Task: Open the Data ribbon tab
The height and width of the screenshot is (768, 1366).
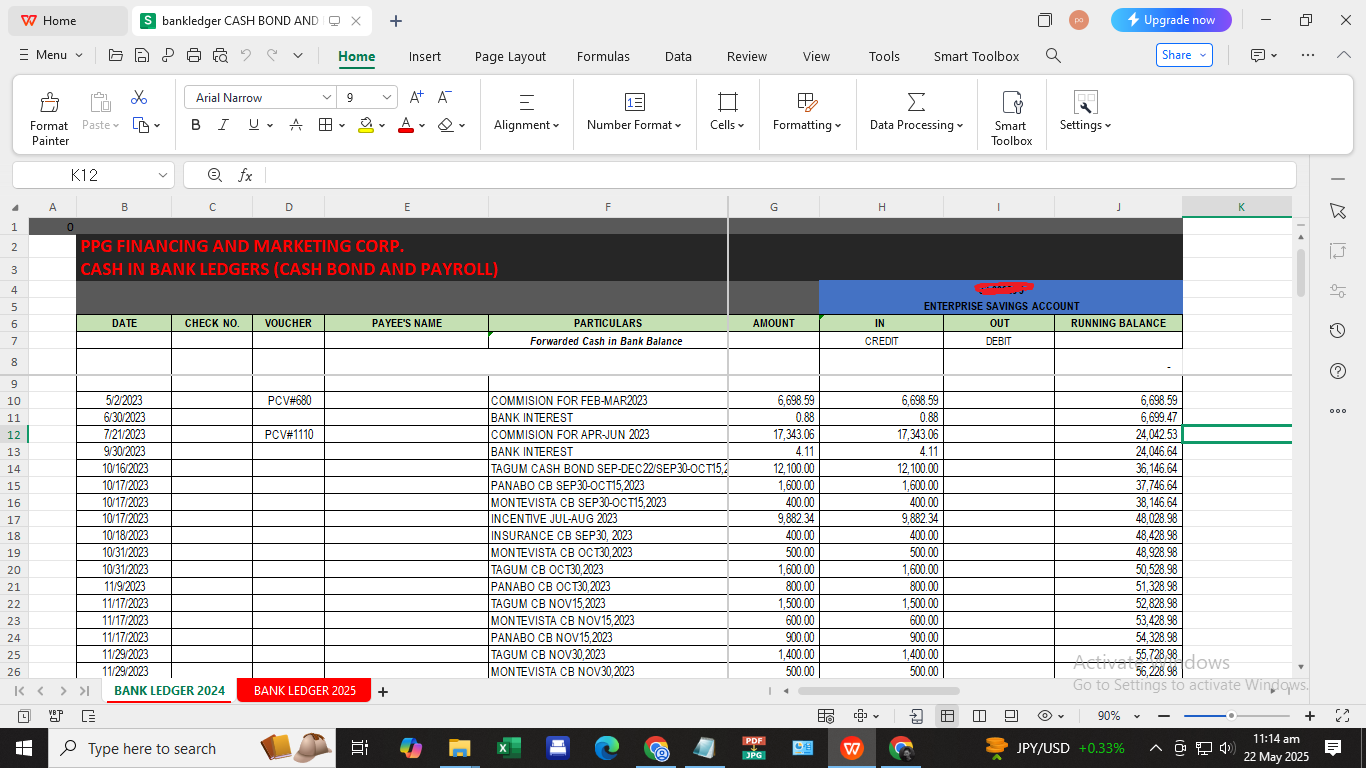Action: click(678, 56)
